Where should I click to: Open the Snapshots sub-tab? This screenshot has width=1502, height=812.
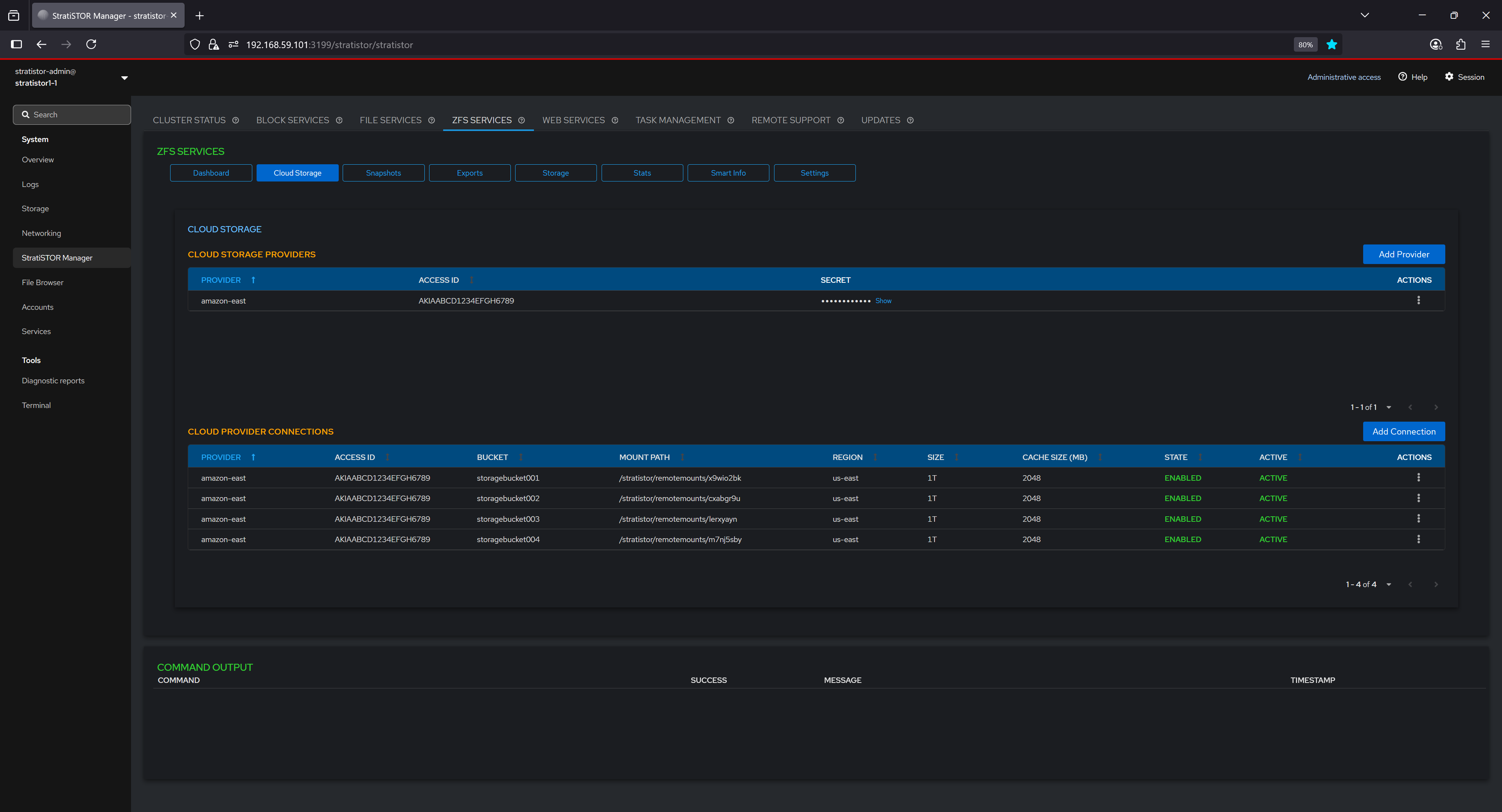(383, 172)
